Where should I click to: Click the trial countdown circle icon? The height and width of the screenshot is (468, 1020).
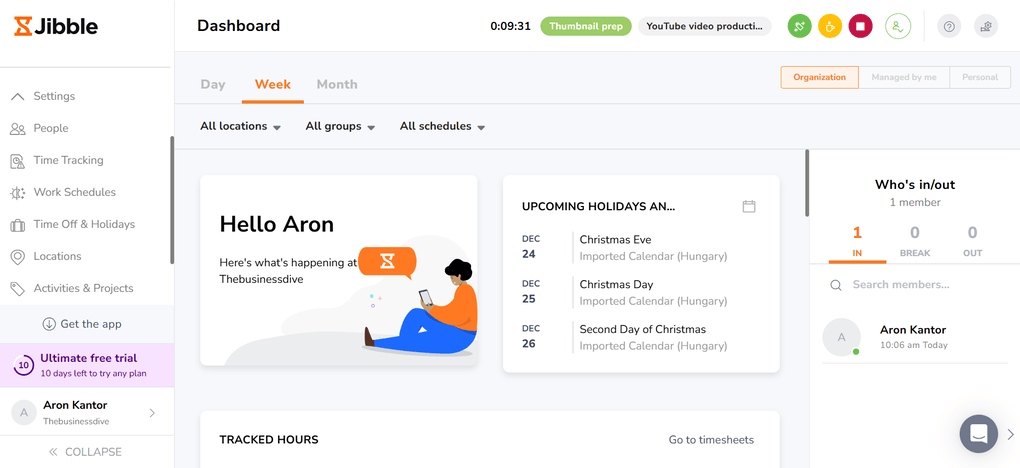pyautogui.click(x=23, y=365)
